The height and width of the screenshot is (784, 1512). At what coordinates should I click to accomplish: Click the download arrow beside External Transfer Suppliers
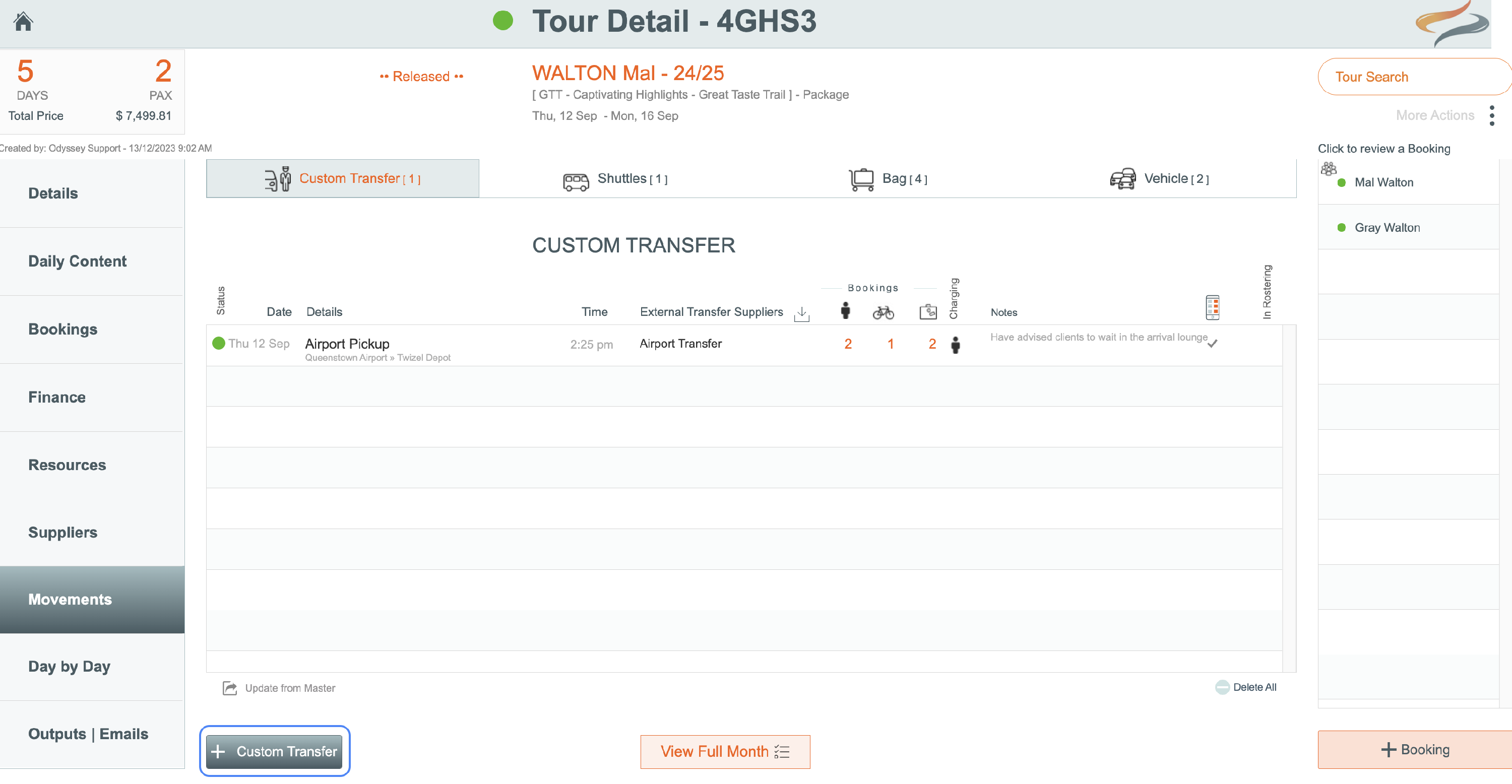point(801,314)
